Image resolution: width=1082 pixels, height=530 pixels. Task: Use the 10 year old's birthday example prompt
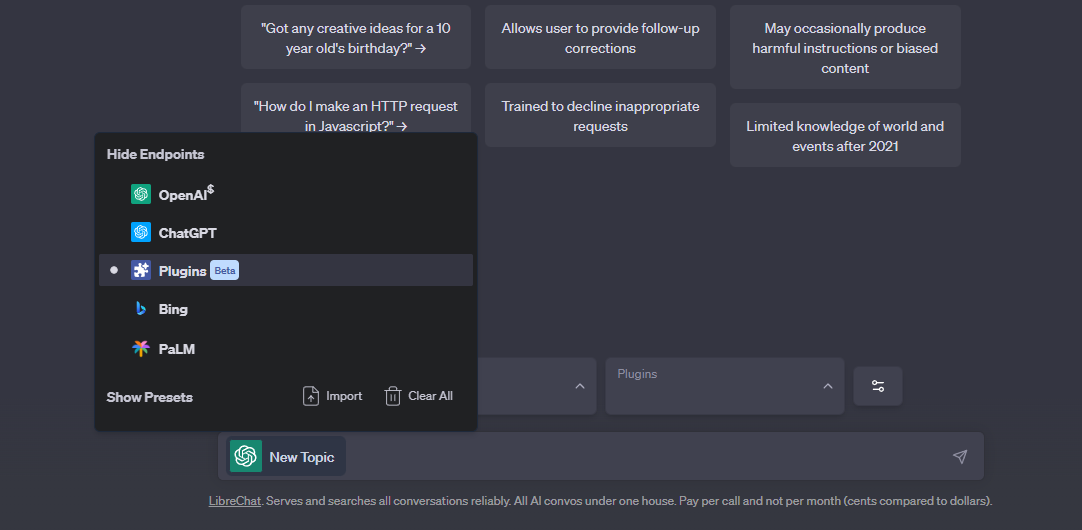coord(355,38)
